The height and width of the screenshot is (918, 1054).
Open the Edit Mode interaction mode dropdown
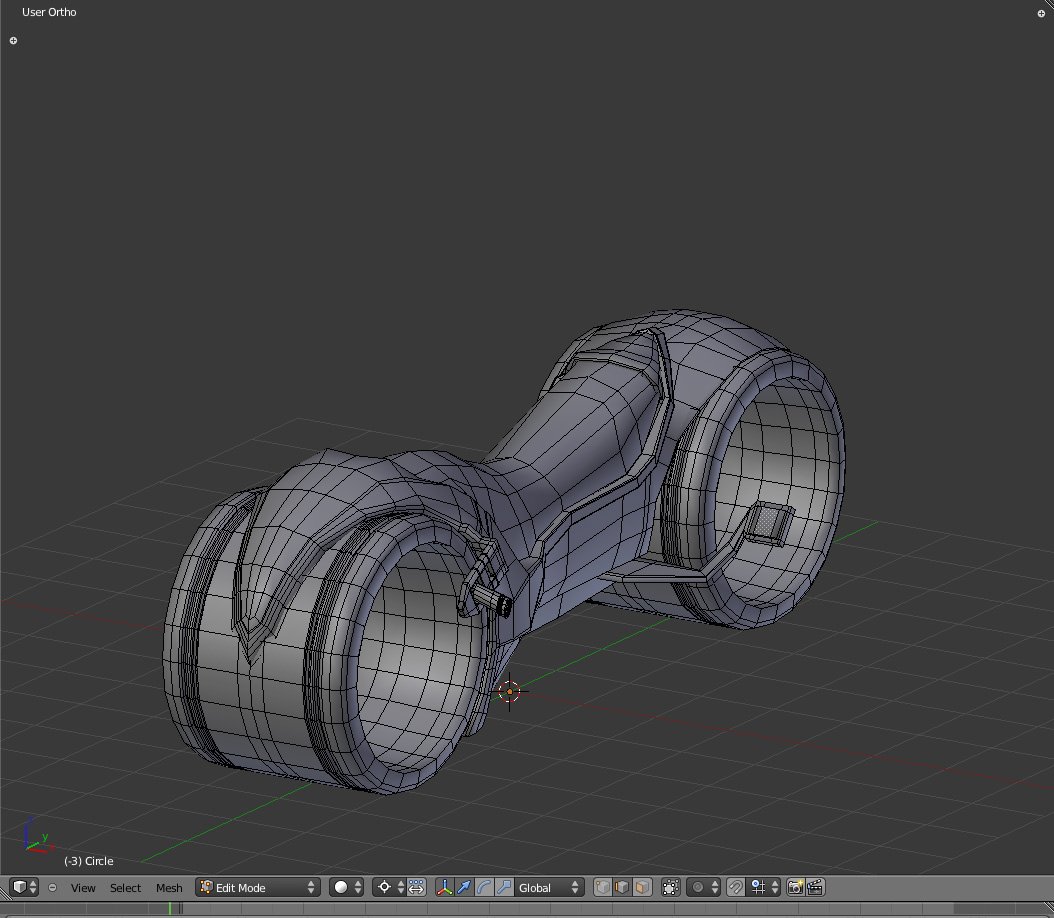point(258,887)
